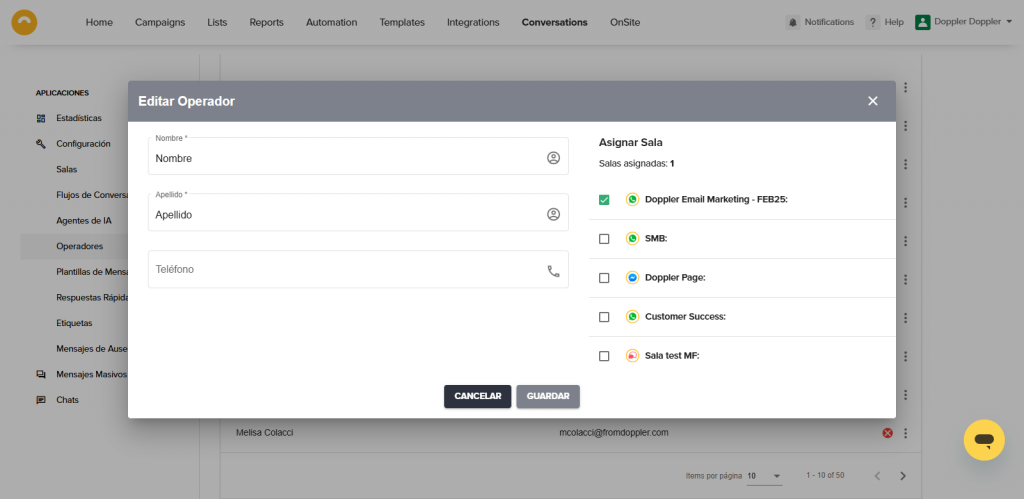Click into the Nombre input field
Image resolution: width=1024 pixels, height=499 pixels.
[358, 156]
